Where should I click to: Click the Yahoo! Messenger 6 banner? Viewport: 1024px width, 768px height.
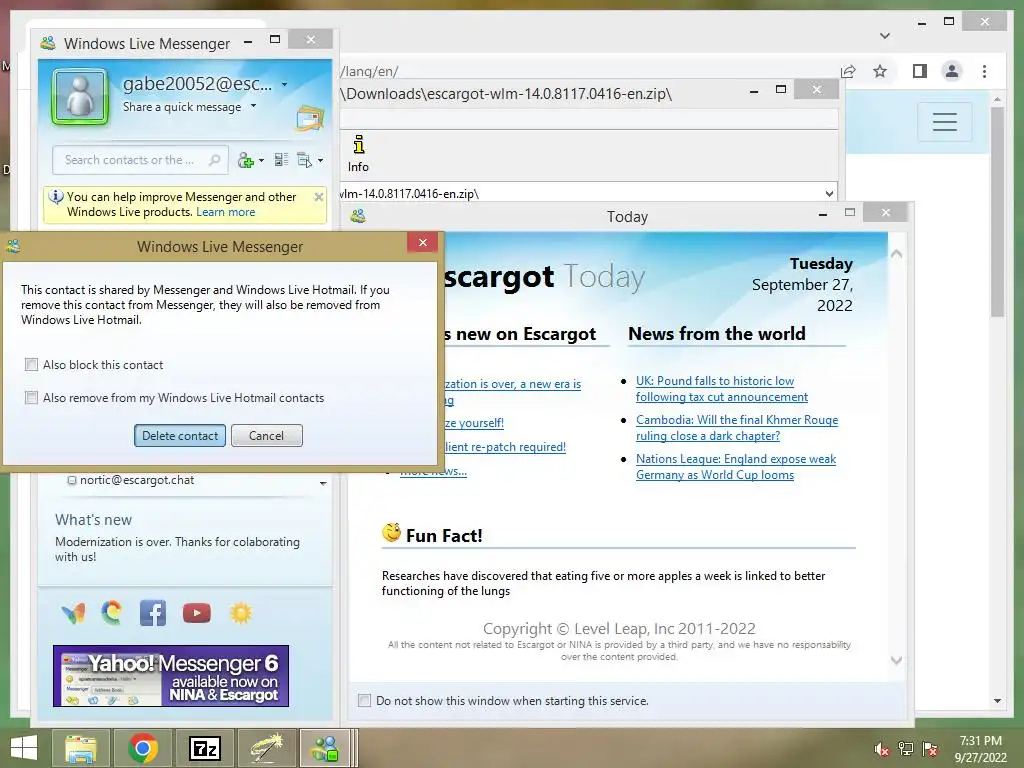pos(171,676)
